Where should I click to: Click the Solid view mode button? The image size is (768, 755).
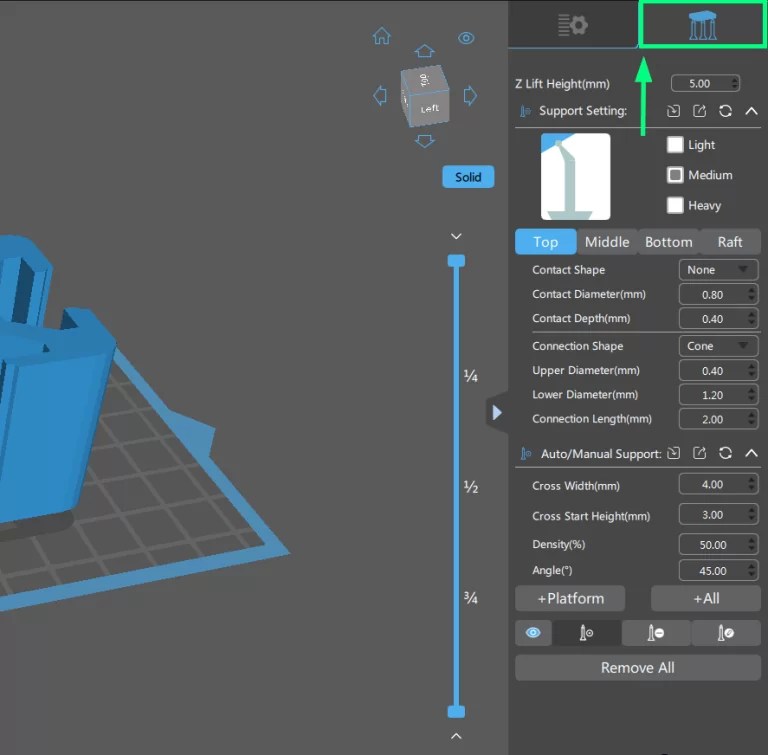(x=468, y=177)
